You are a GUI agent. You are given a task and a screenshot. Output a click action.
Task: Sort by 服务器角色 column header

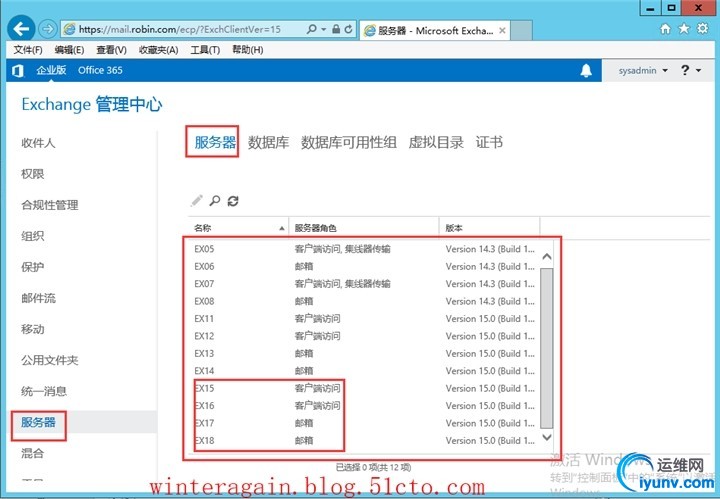pos(364,228)
